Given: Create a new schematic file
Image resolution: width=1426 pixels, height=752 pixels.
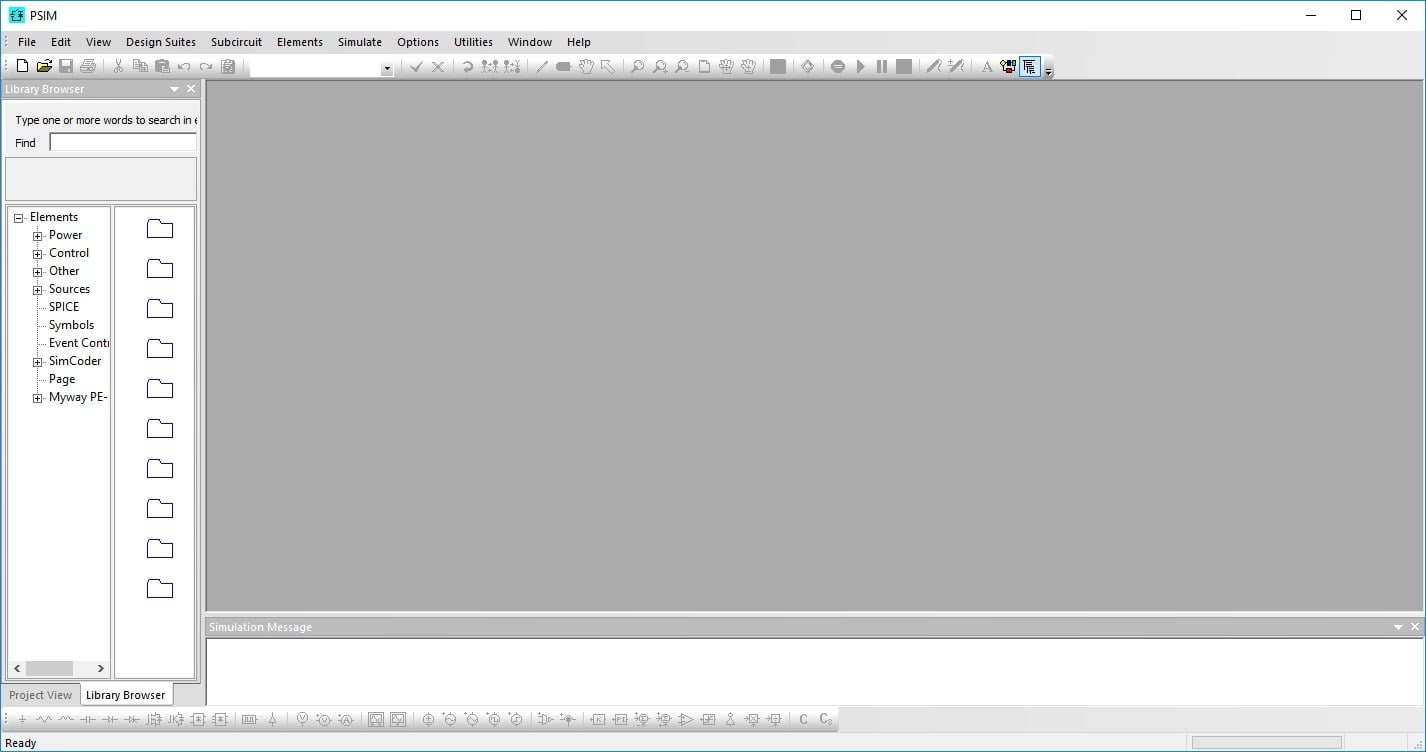Looking at the screenshot, I should tap(22, 66).
